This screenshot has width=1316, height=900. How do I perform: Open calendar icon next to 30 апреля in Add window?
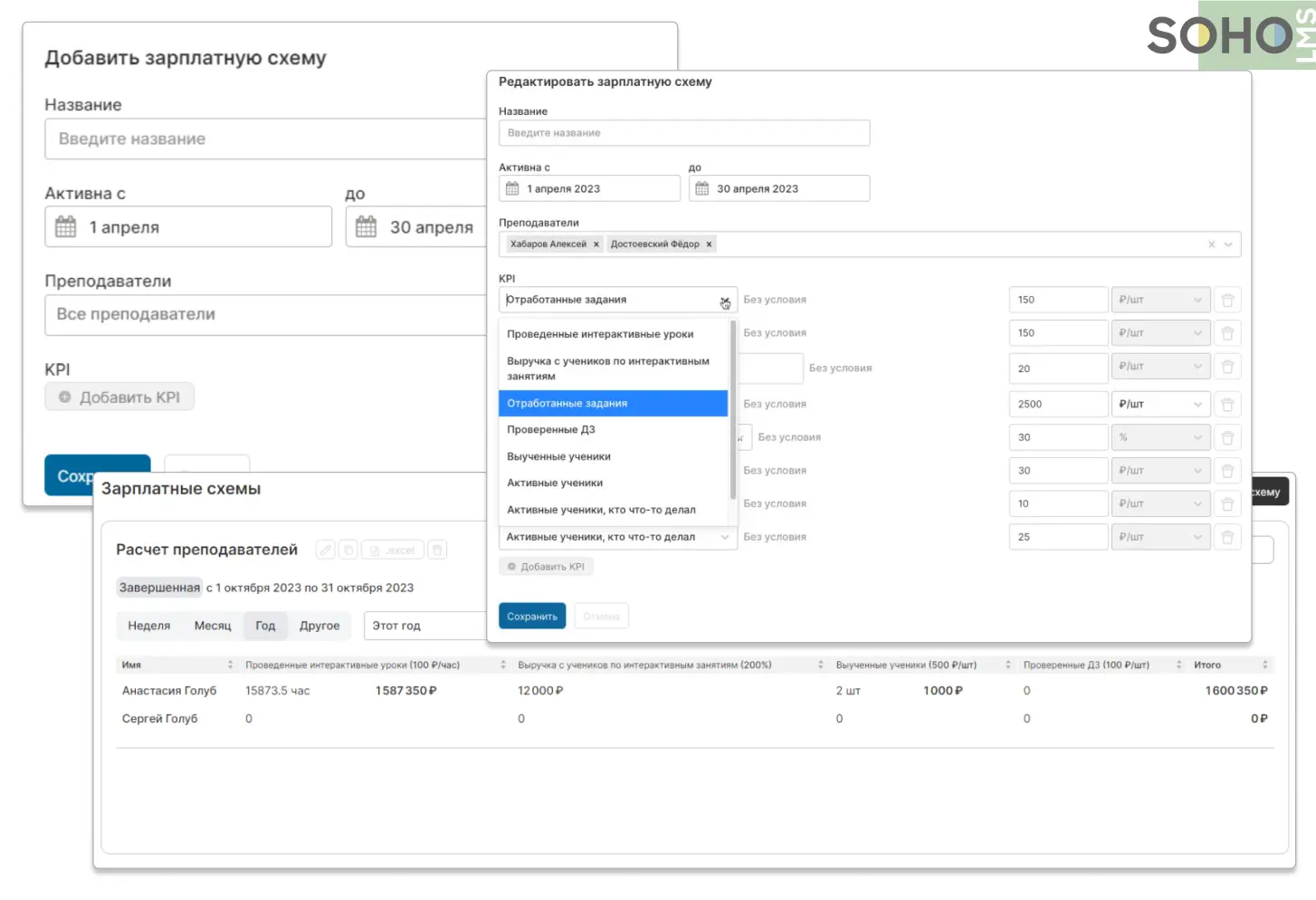[x=366, y=226]
